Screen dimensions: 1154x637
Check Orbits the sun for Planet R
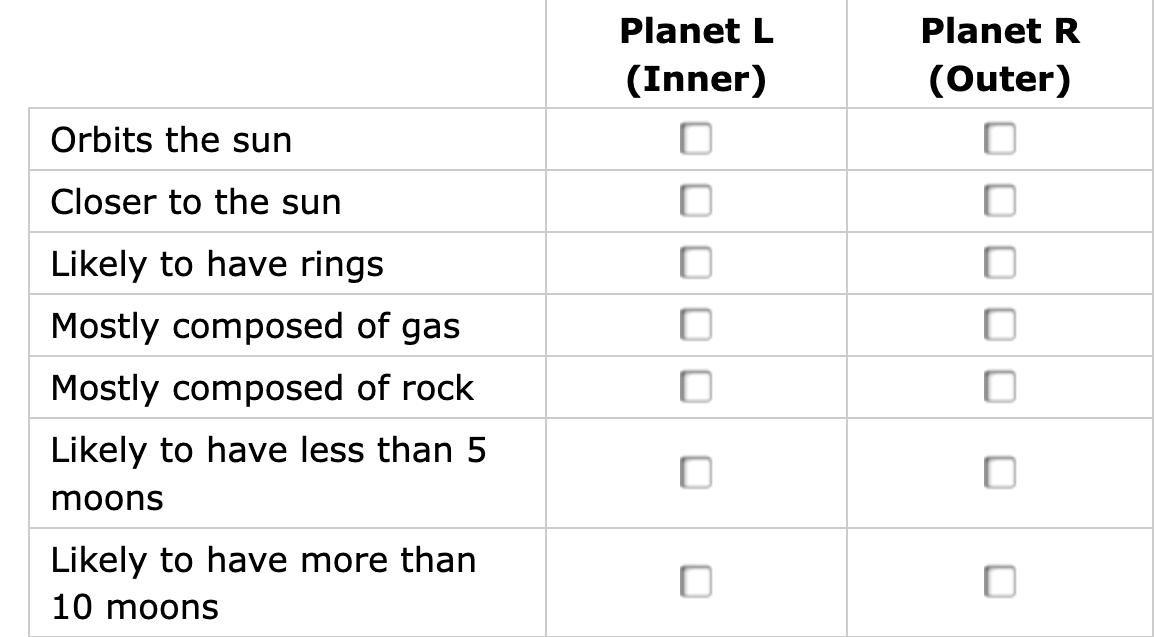click(x=999, y=139)
